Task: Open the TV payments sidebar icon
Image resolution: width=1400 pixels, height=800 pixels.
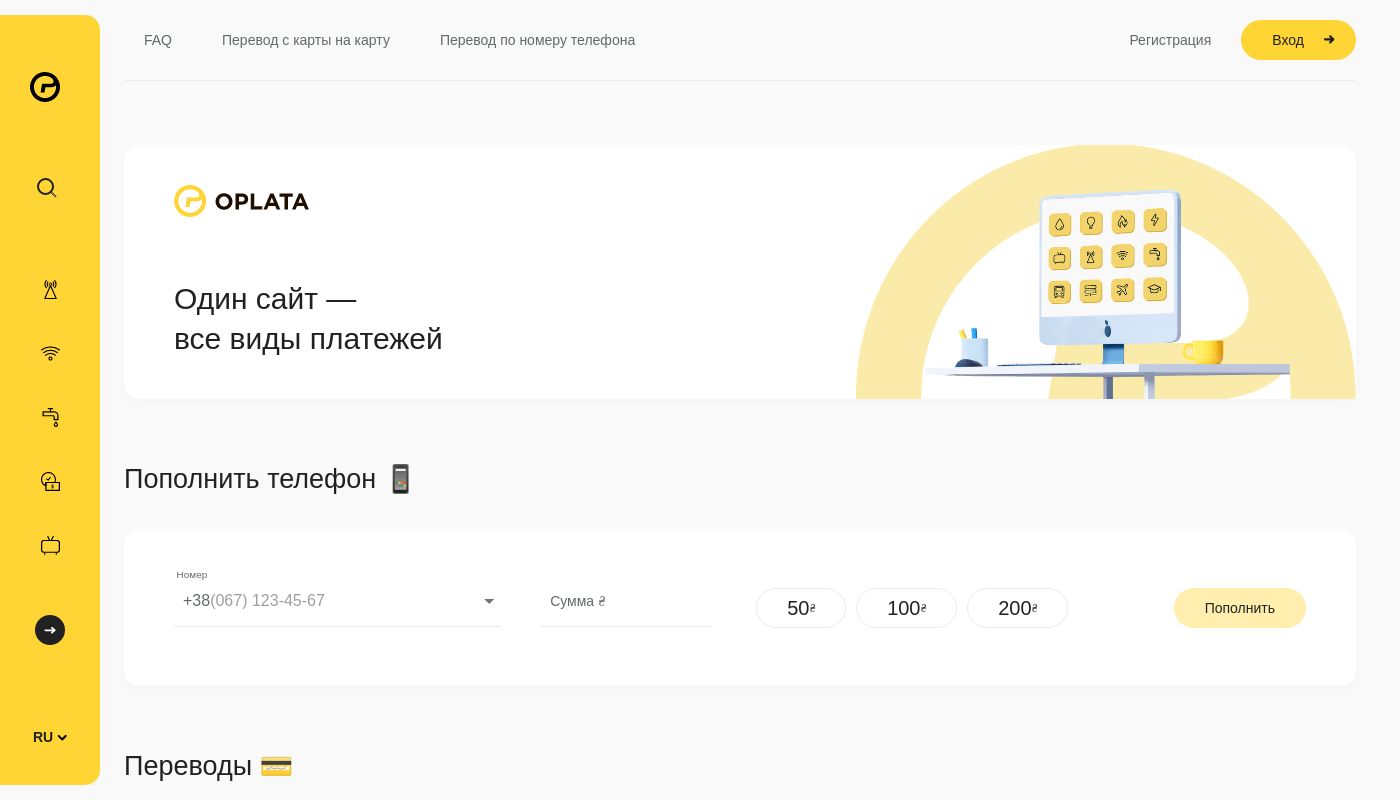Action: pos(50,545)
